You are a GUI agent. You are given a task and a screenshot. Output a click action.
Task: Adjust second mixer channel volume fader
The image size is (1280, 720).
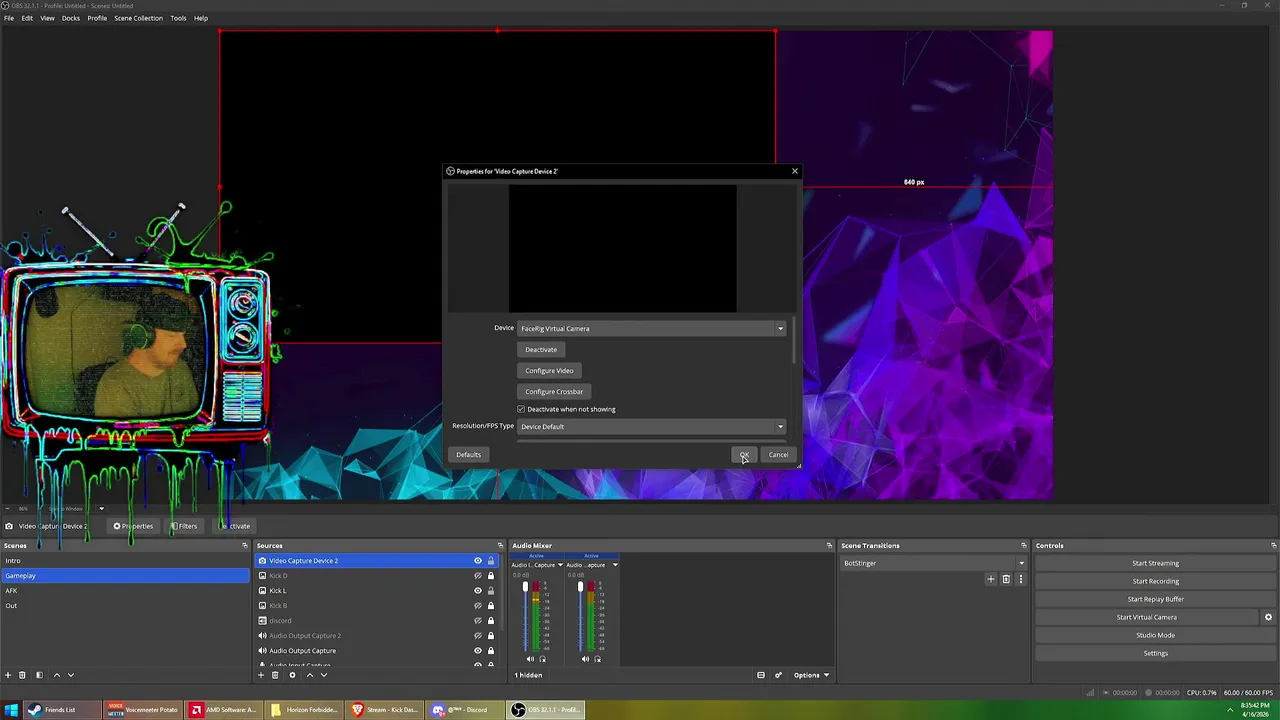click(x=580, y=587)
